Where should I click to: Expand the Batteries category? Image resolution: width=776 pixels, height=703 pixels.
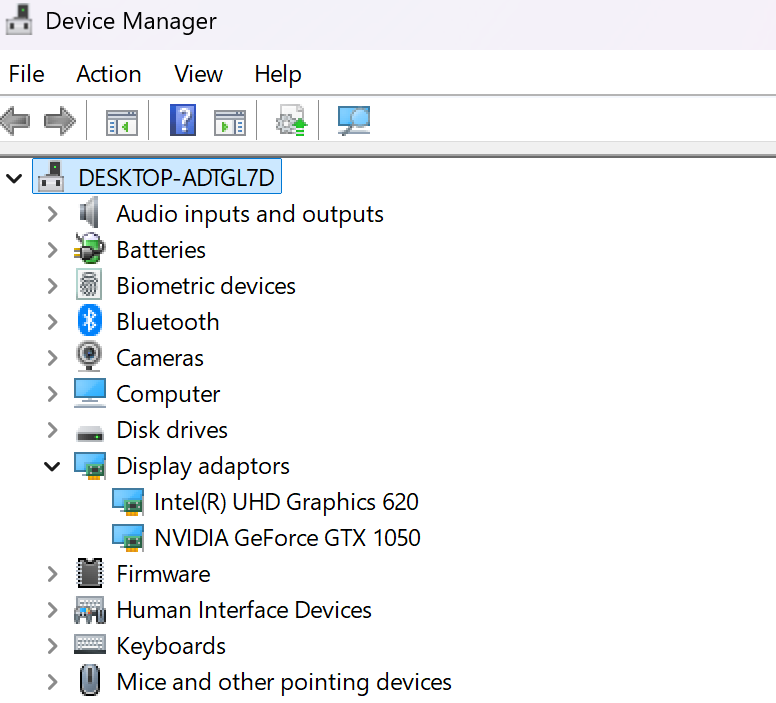(52, 250)
